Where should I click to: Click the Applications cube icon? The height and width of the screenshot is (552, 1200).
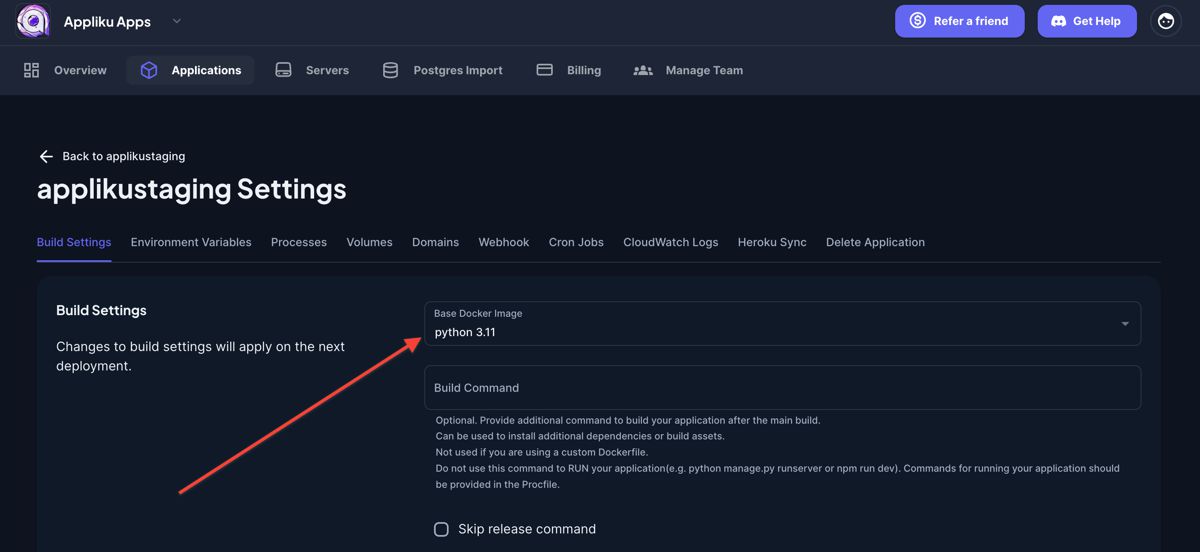pos(149,70)
